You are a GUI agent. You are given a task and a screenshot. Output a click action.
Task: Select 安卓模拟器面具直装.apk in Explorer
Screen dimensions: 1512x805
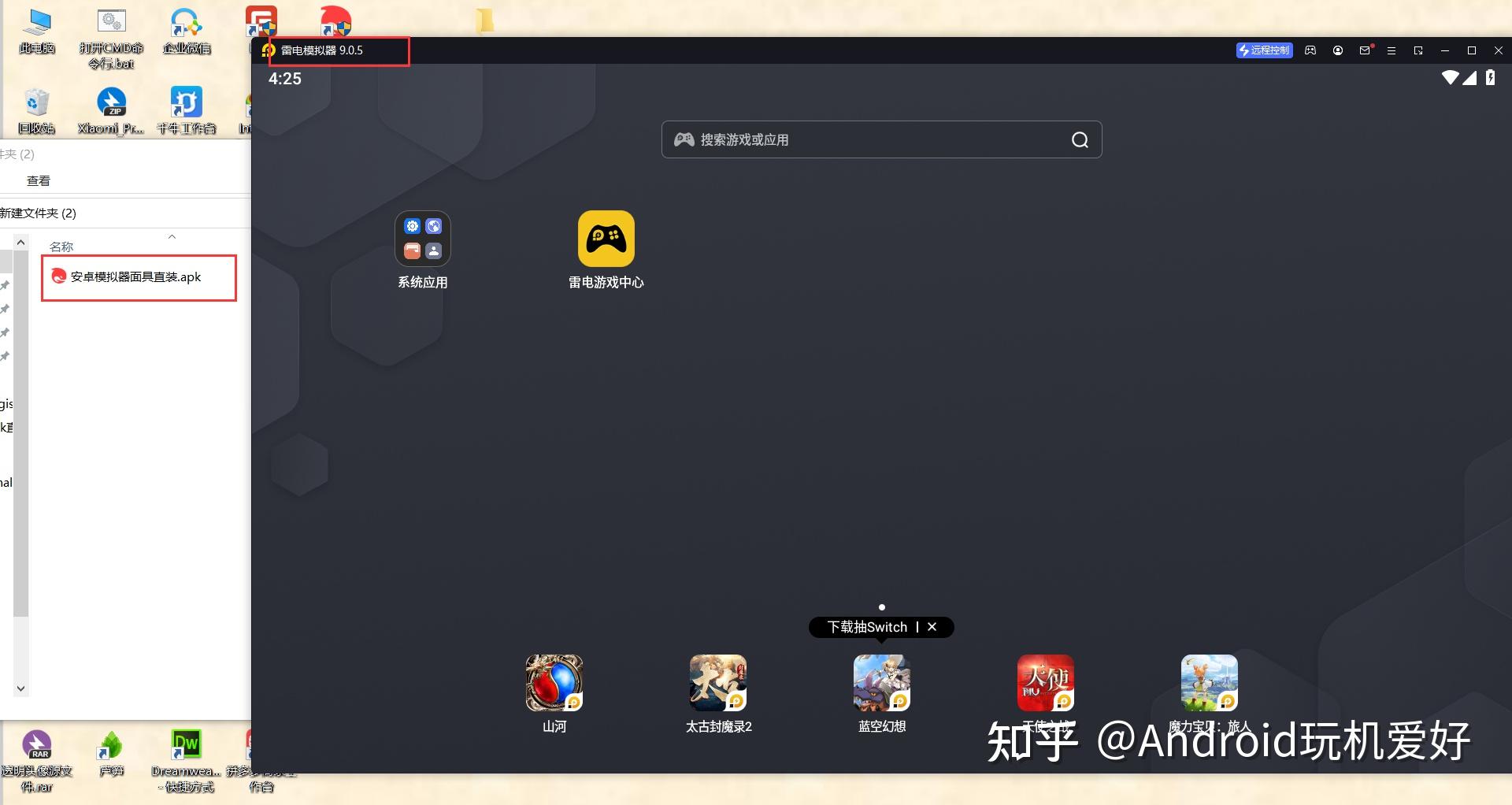tap(135, 276)
